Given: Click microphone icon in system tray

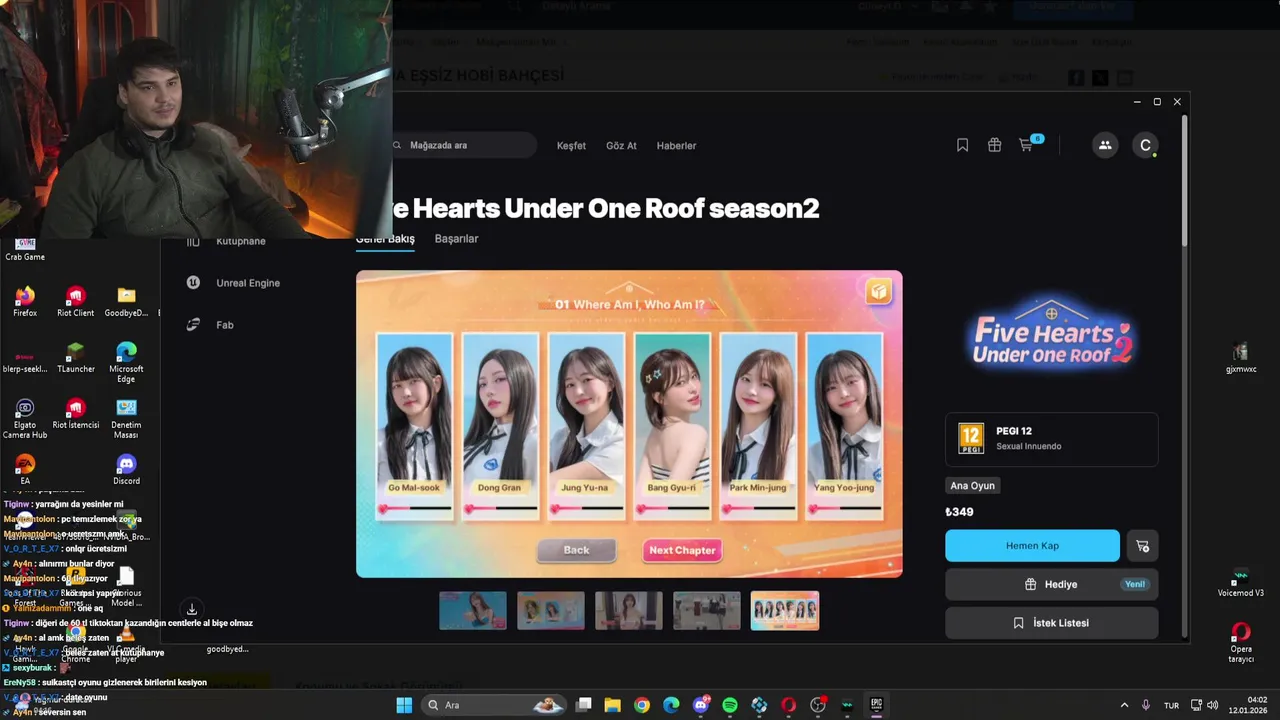Looking at the screenshot, I should [1146, 705].
